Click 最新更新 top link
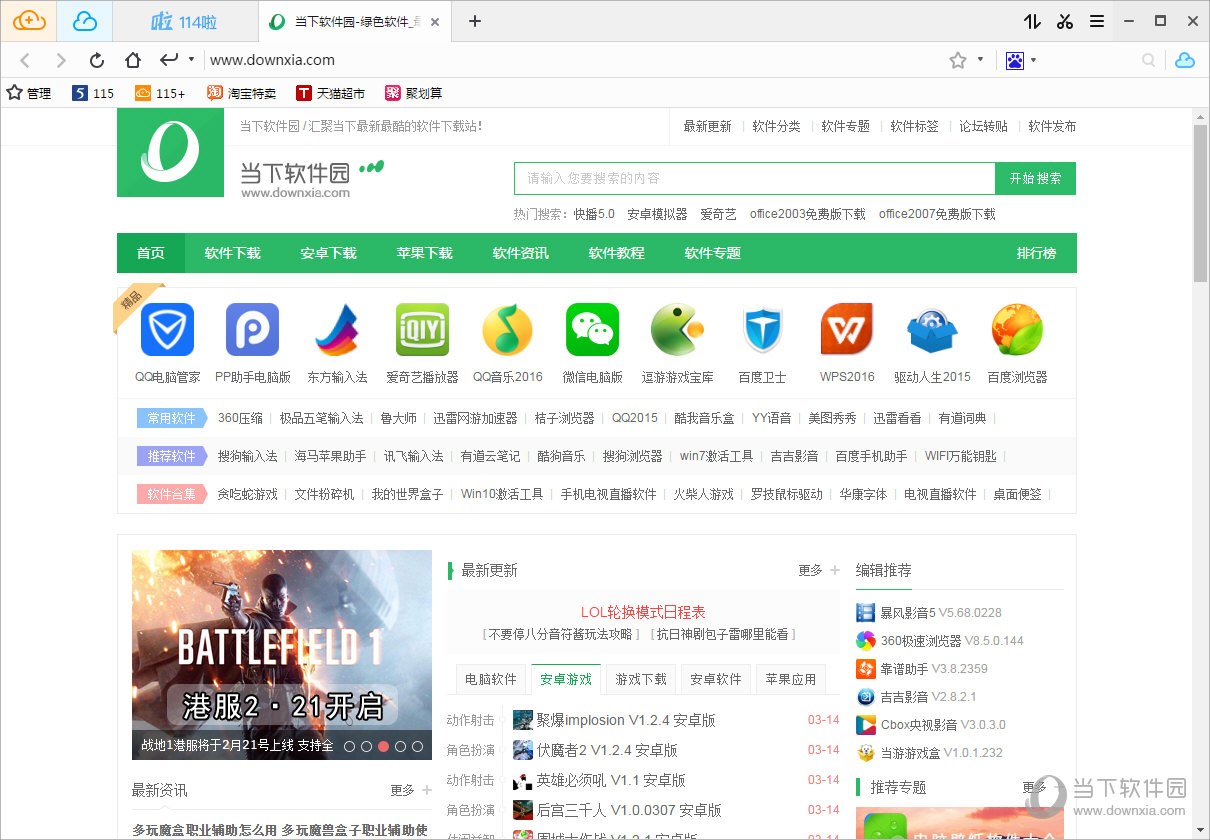This screenshot has height=840, width=1210. [708, 126]
